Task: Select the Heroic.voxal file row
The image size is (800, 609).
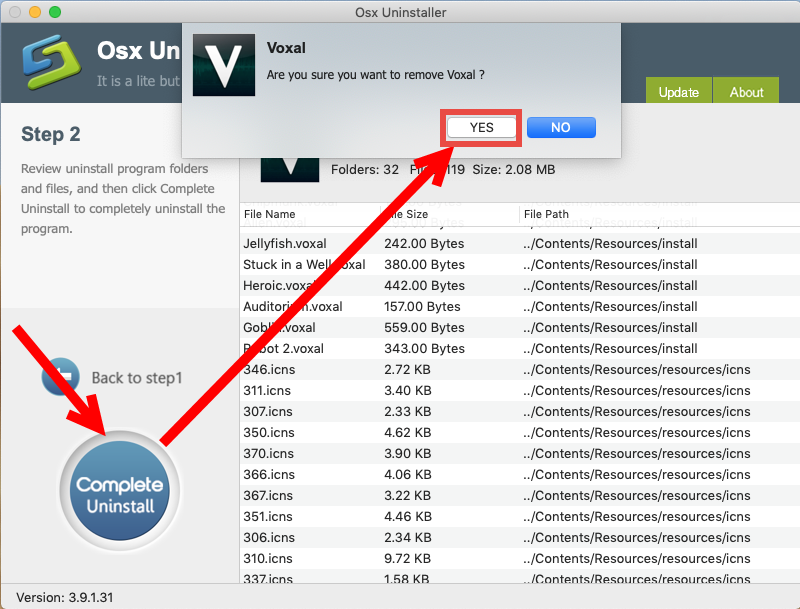Action: [400, 285]
